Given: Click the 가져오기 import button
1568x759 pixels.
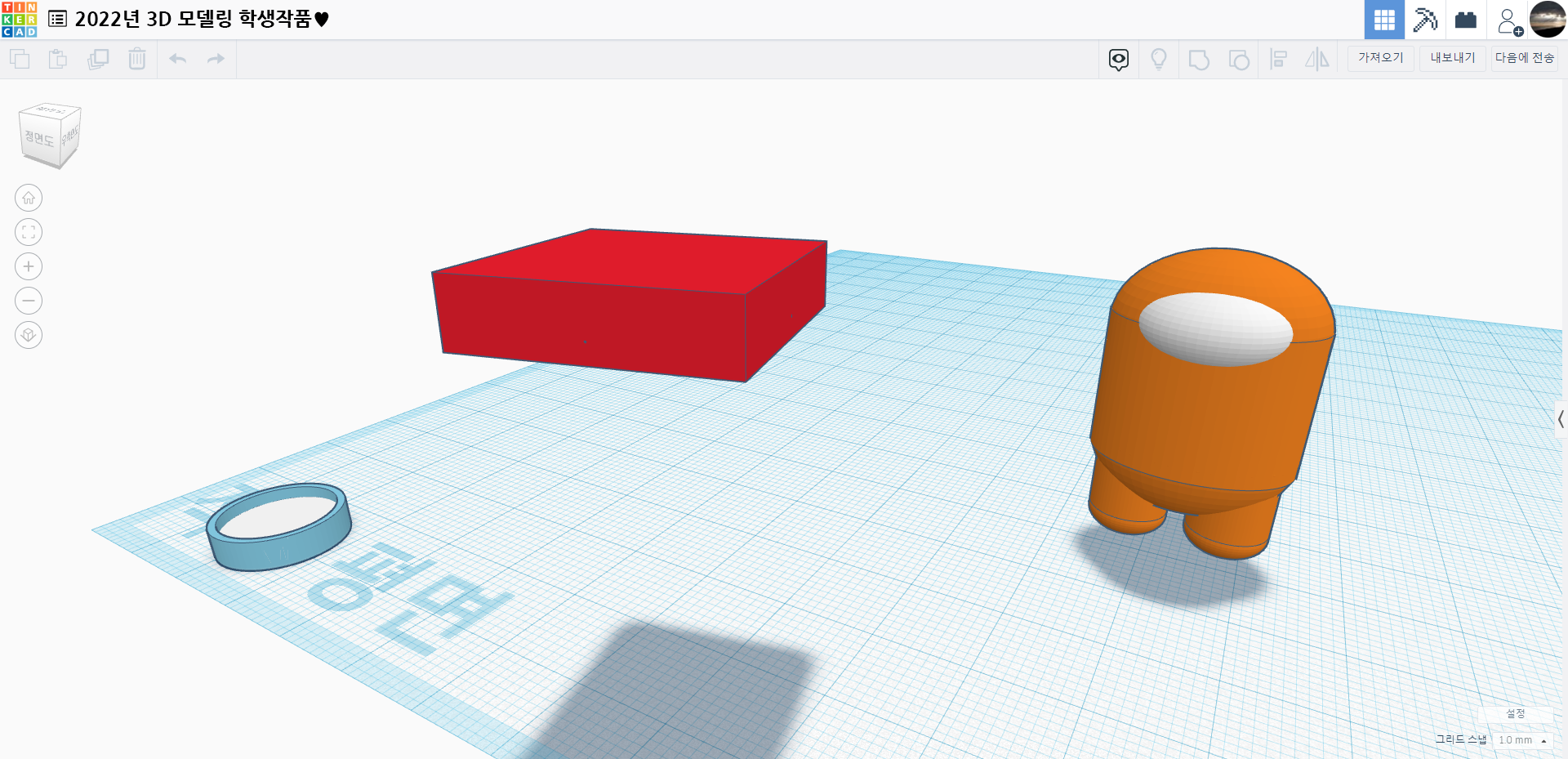Looking at the screenshot, I should 1381,58.
